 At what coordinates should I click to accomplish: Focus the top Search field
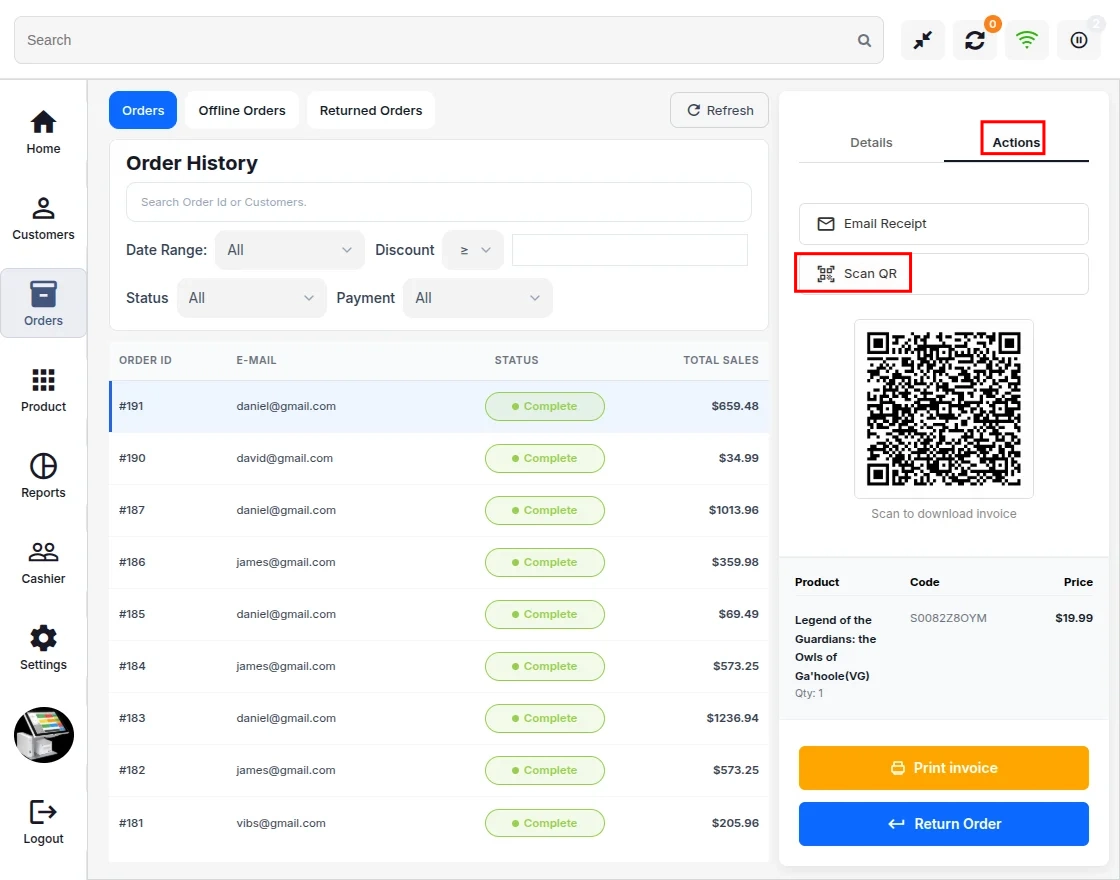449,40
